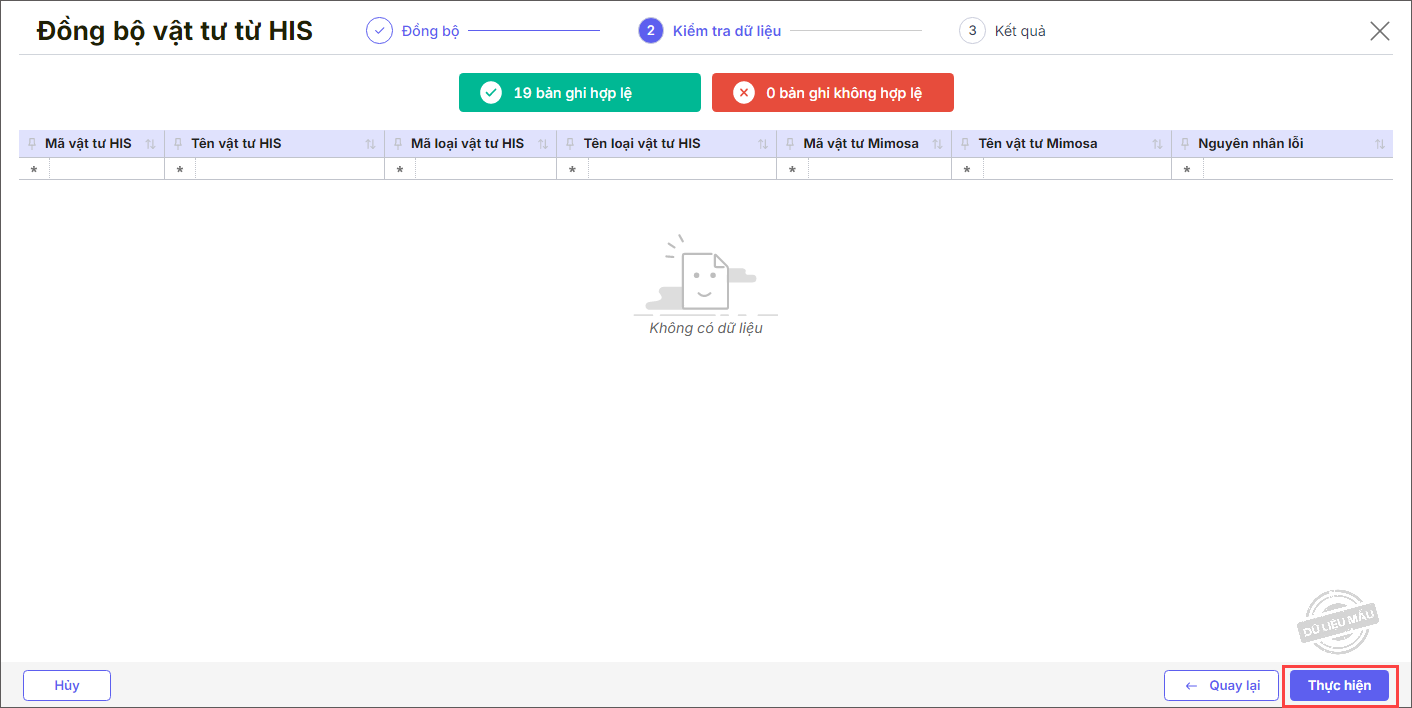This screenshot has width=1412, height=708.
Task: Pin the Nguyên nhân lỗi column
Action: (1186, 144)
